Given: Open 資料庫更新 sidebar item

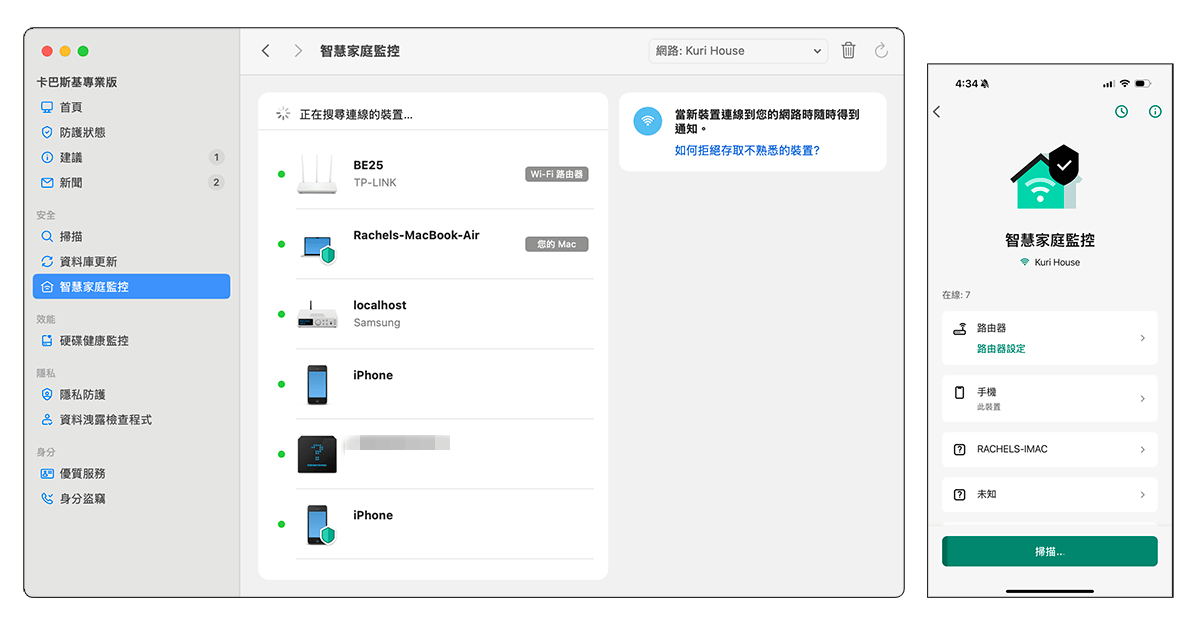Looking at the screenshot, I should click(131, 262).
